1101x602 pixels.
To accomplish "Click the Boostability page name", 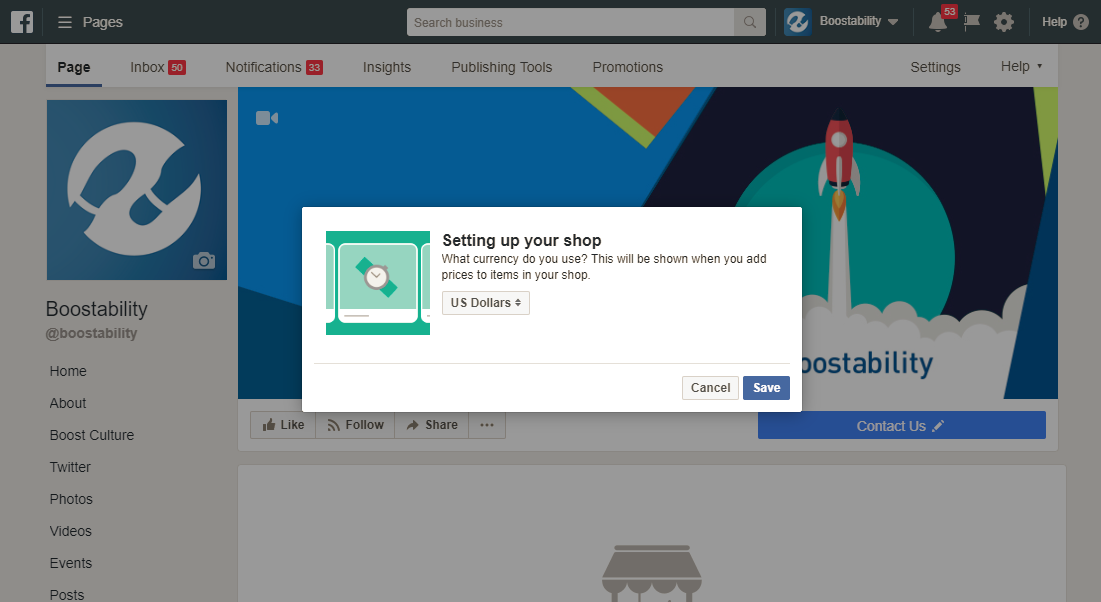I will pyautogui.click(x=97, y=309).
